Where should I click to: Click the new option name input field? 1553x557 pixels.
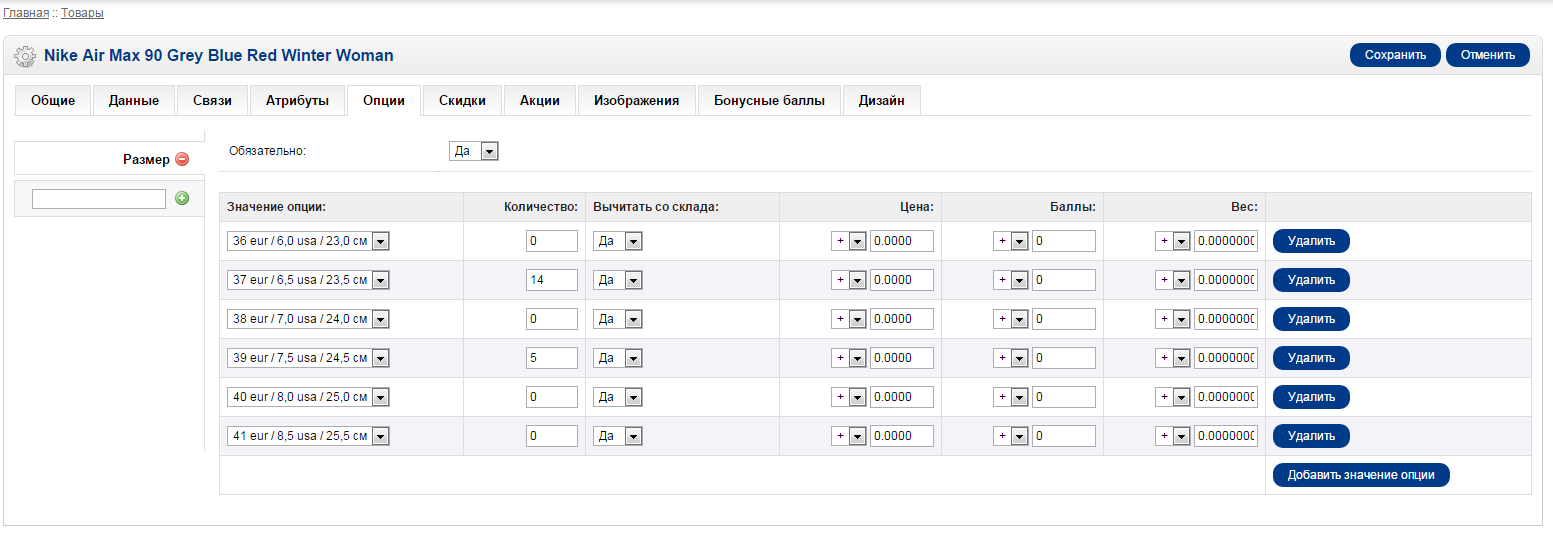pos(99,199)
